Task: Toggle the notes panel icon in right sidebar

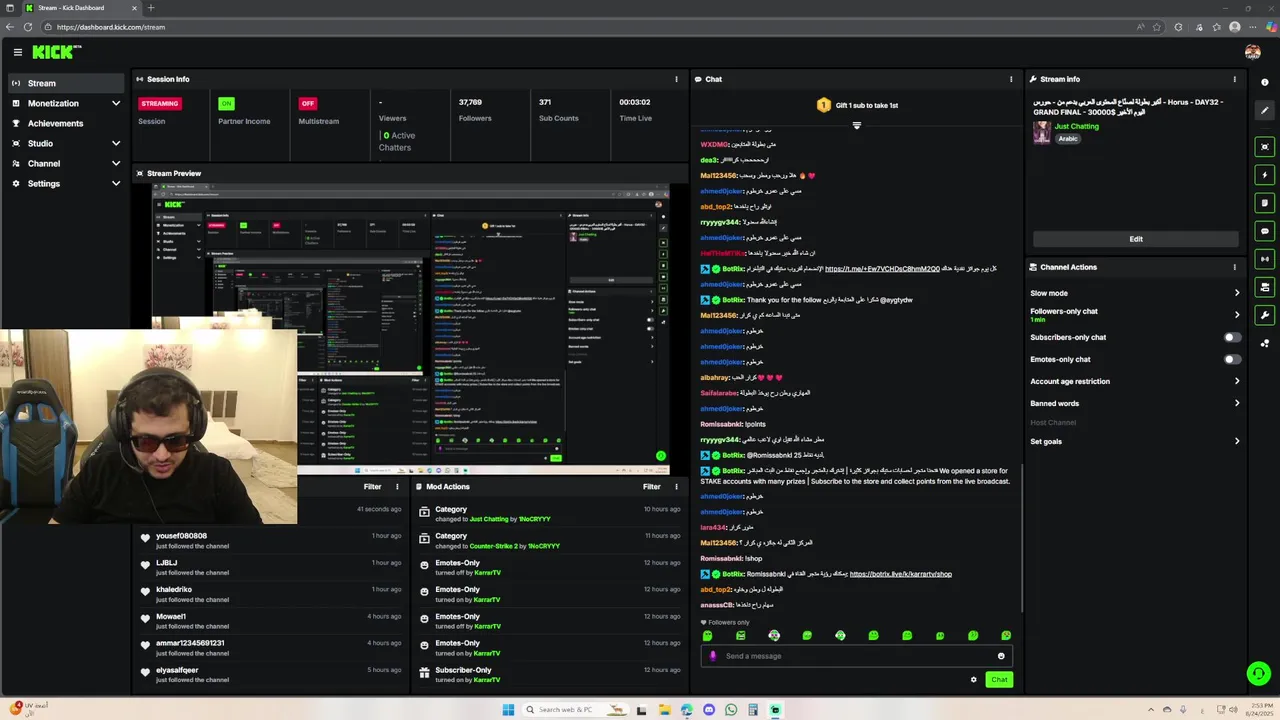Action: coord(1265,203)
